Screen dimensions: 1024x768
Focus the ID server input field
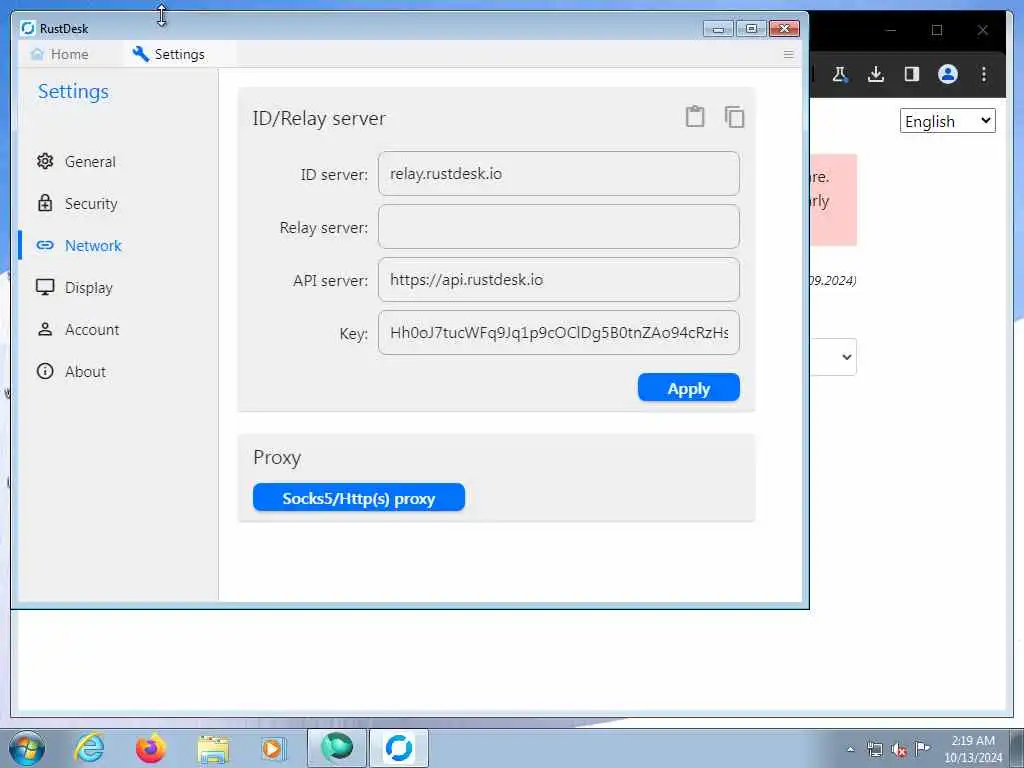[x=559, y=174]
